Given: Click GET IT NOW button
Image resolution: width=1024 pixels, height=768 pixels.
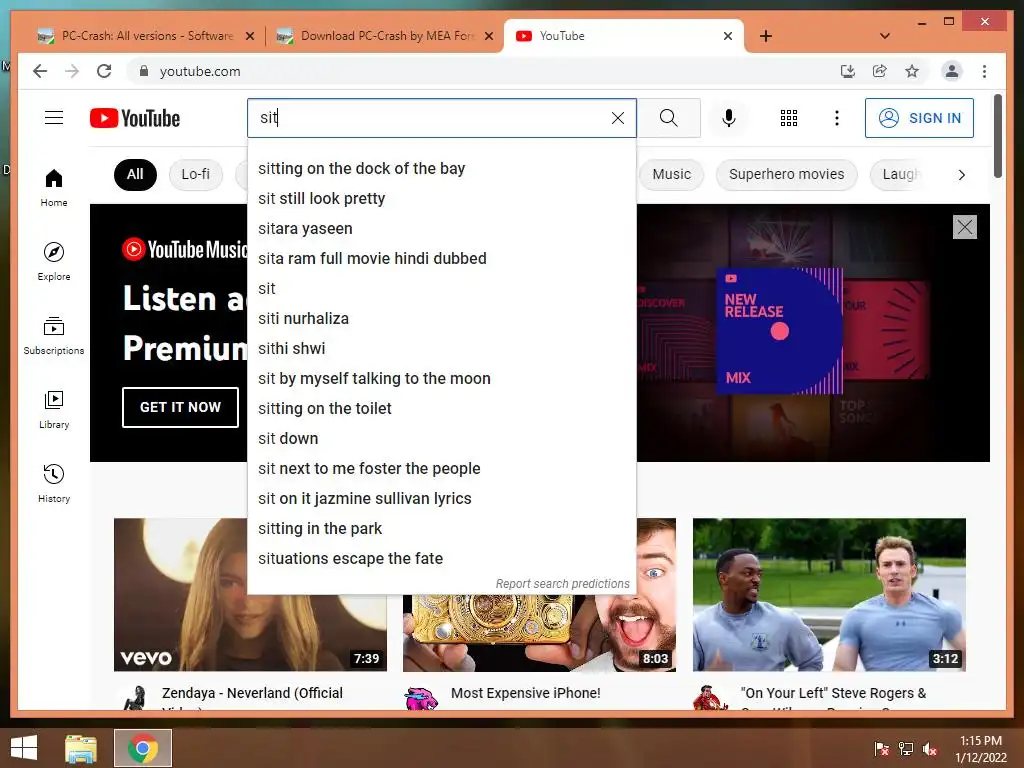Looking at the screenshot, I should [180, 407].
